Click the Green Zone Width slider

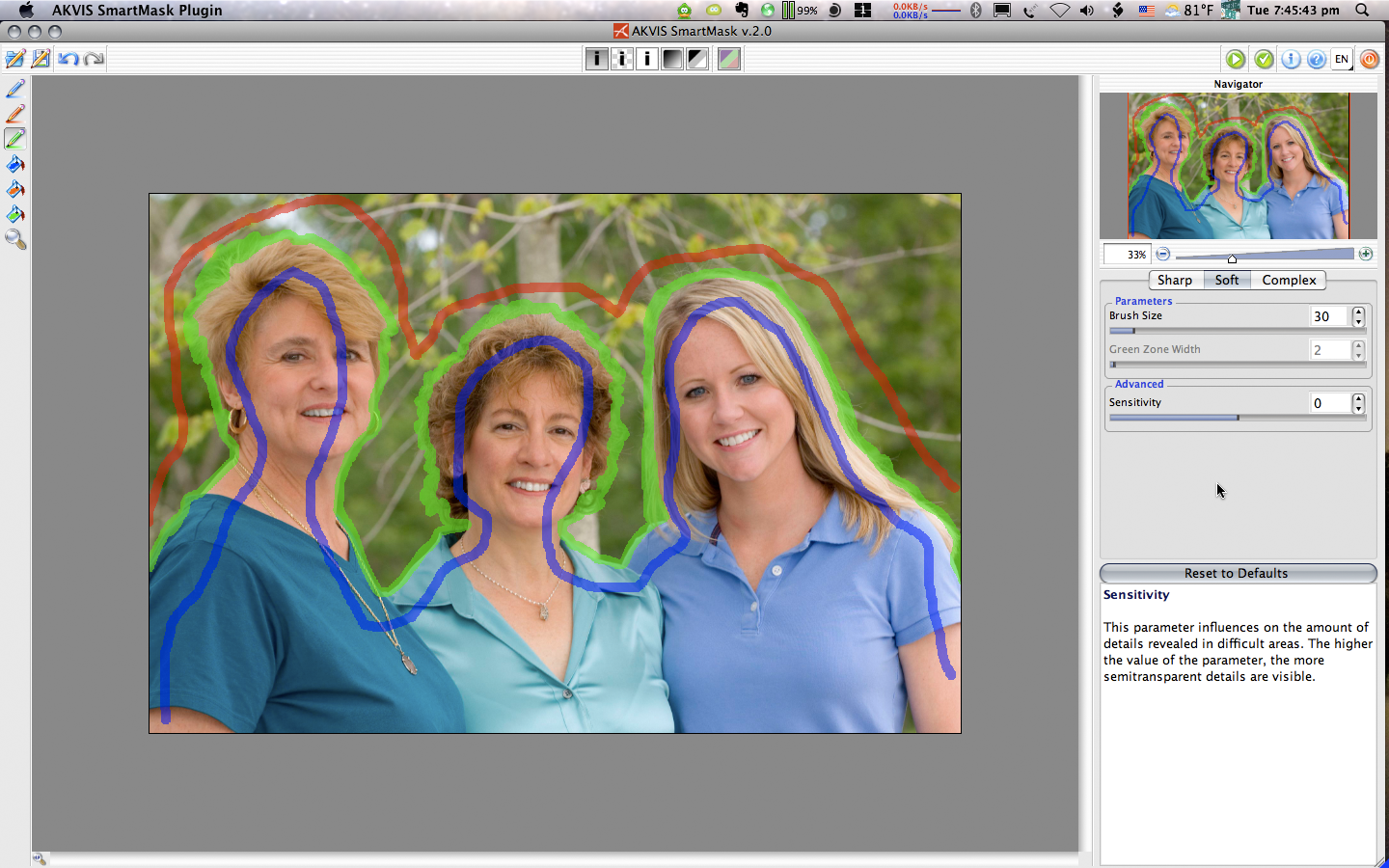pos(1238,365)
